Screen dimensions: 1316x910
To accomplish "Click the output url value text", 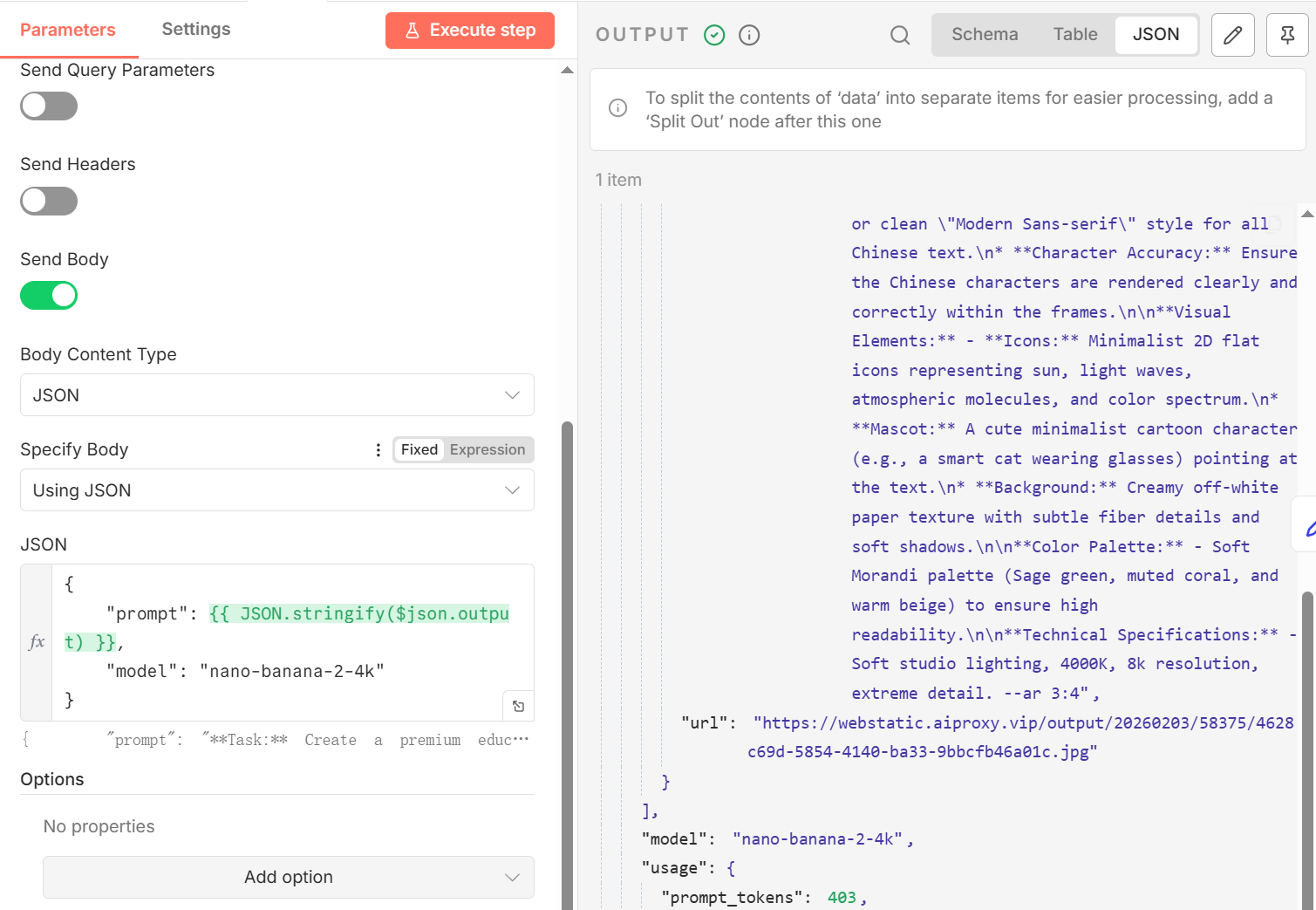I will tap(1020, 737).
